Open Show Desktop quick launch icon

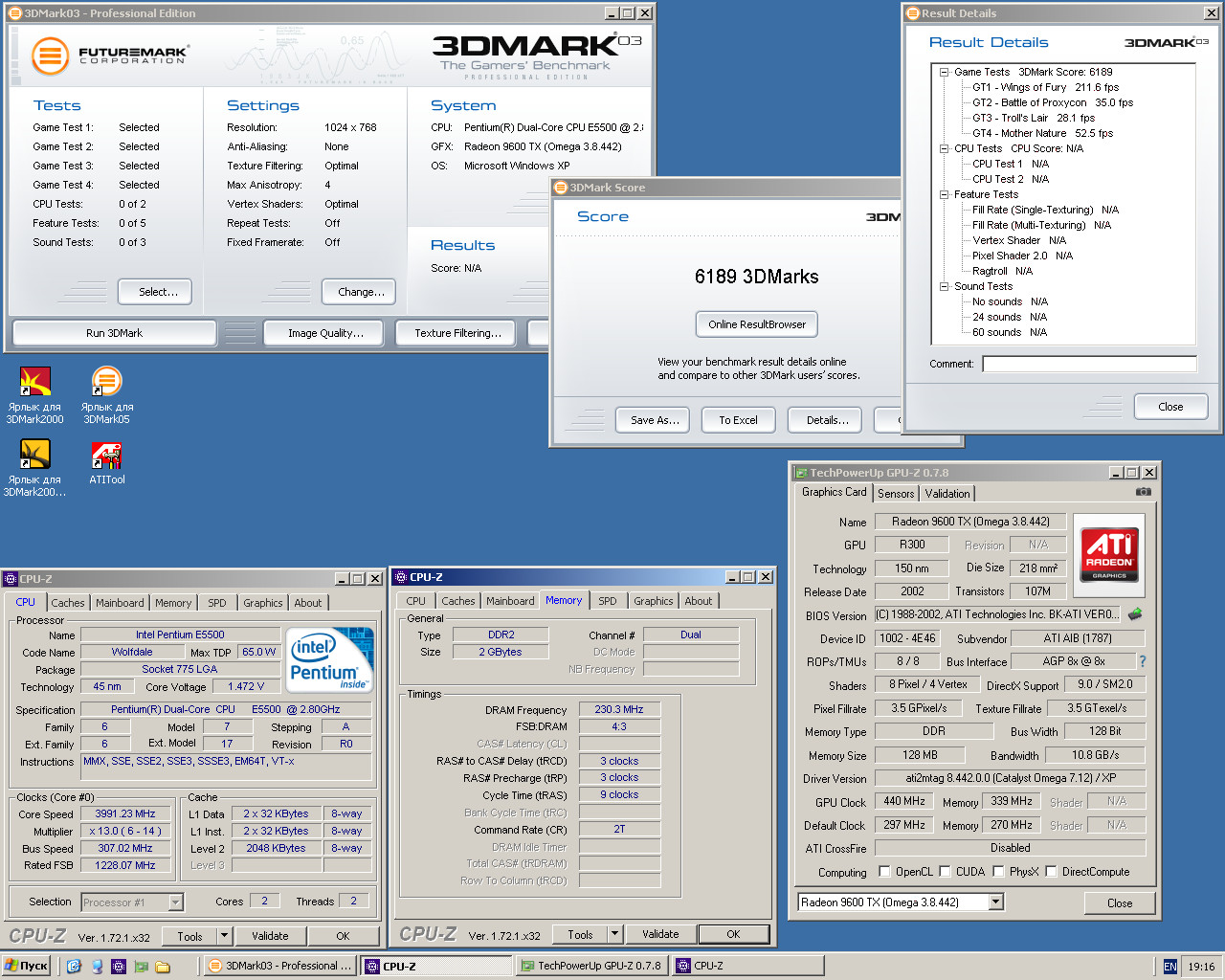pos(75,966)
